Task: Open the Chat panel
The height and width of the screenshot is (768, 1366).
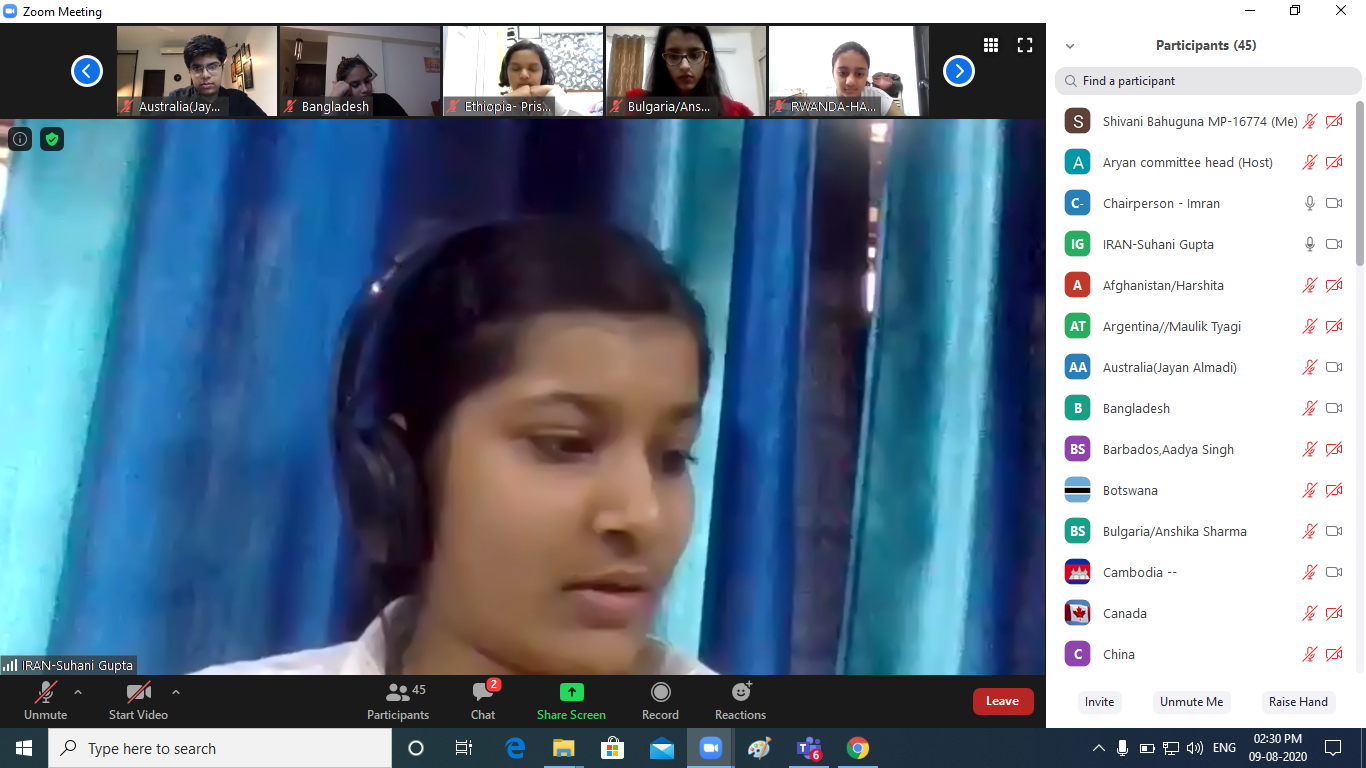Action: click(x=483, y=700)
